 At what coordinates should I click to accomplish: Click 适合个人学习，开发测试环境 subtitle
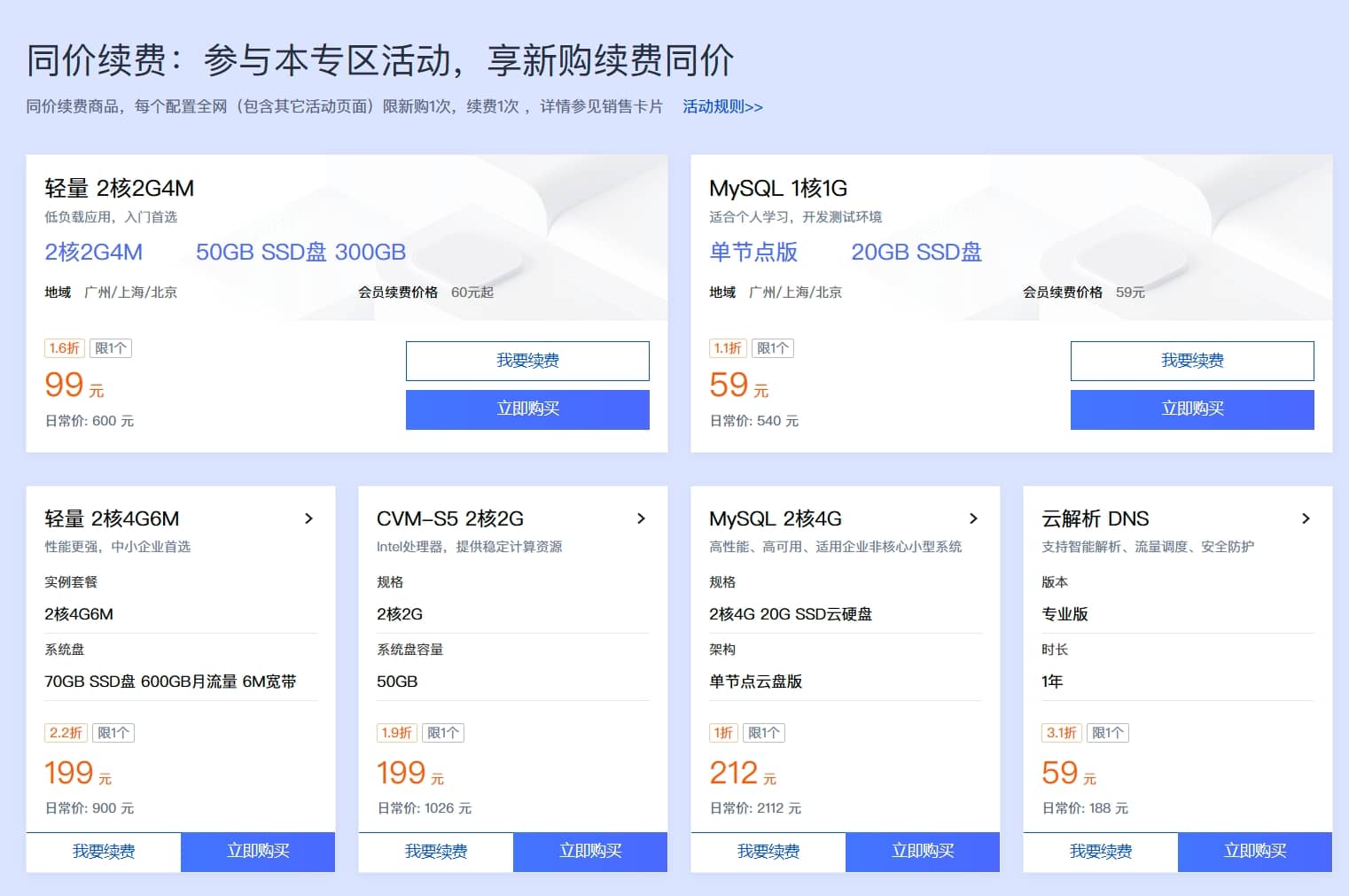pyautogui.click(x=795, y=217)
